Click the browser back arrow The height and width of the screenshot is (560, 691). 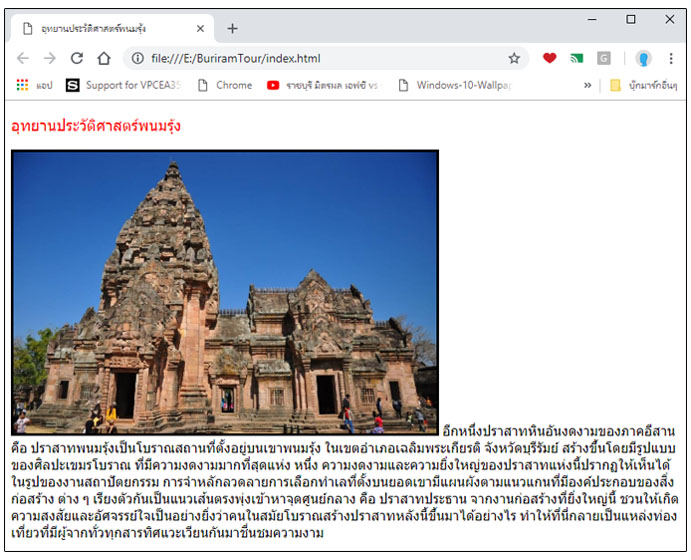tap(23, 59)
